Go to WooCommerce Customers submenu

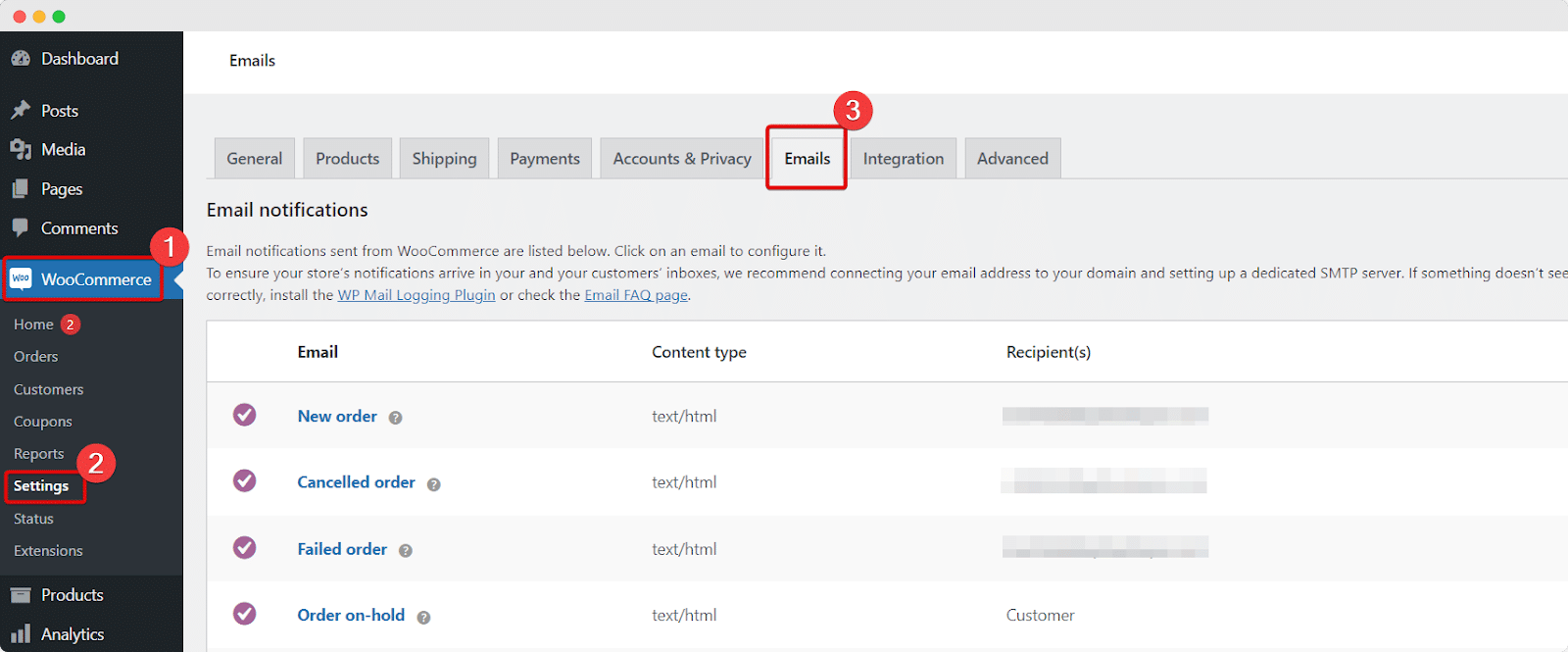(x=49, y=389)
